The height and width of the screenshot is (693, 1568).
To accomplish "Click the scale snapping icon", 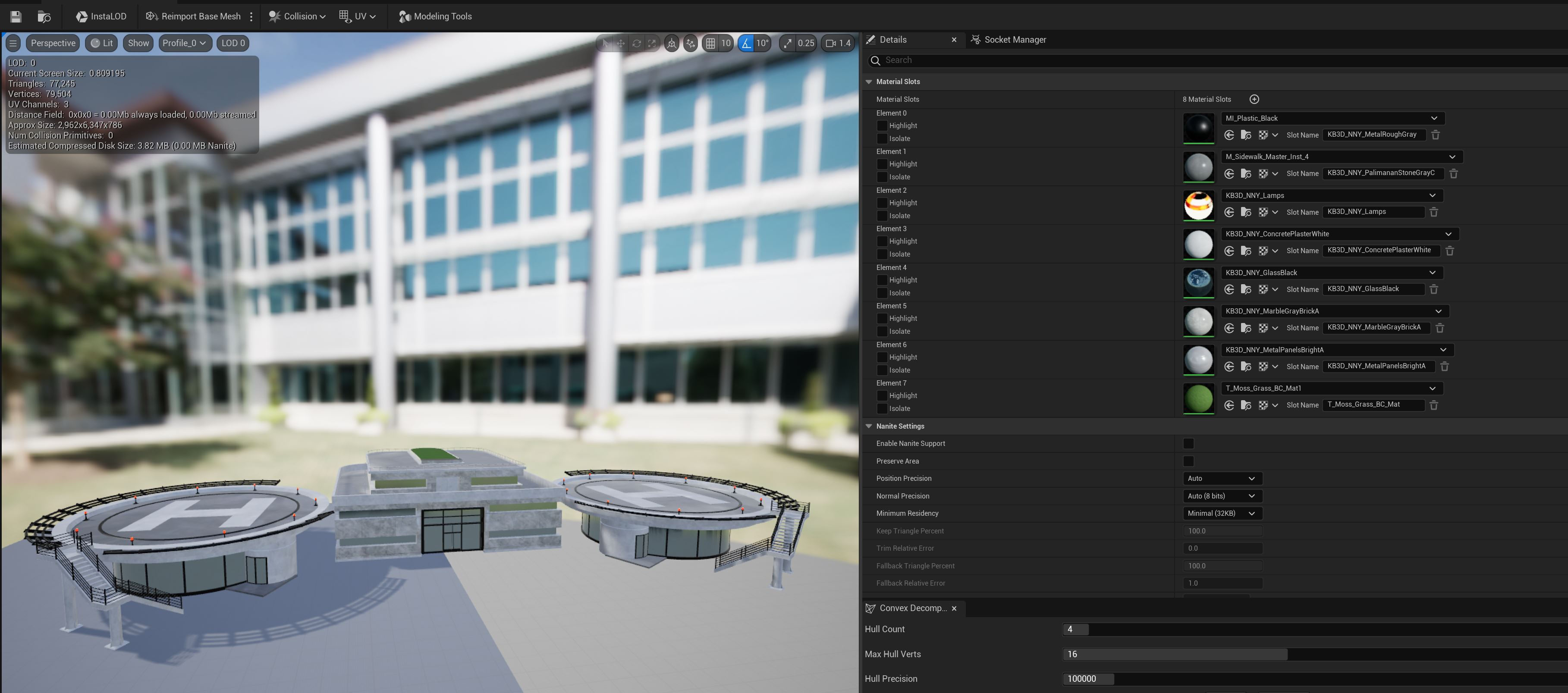I will tap(788, 43).
